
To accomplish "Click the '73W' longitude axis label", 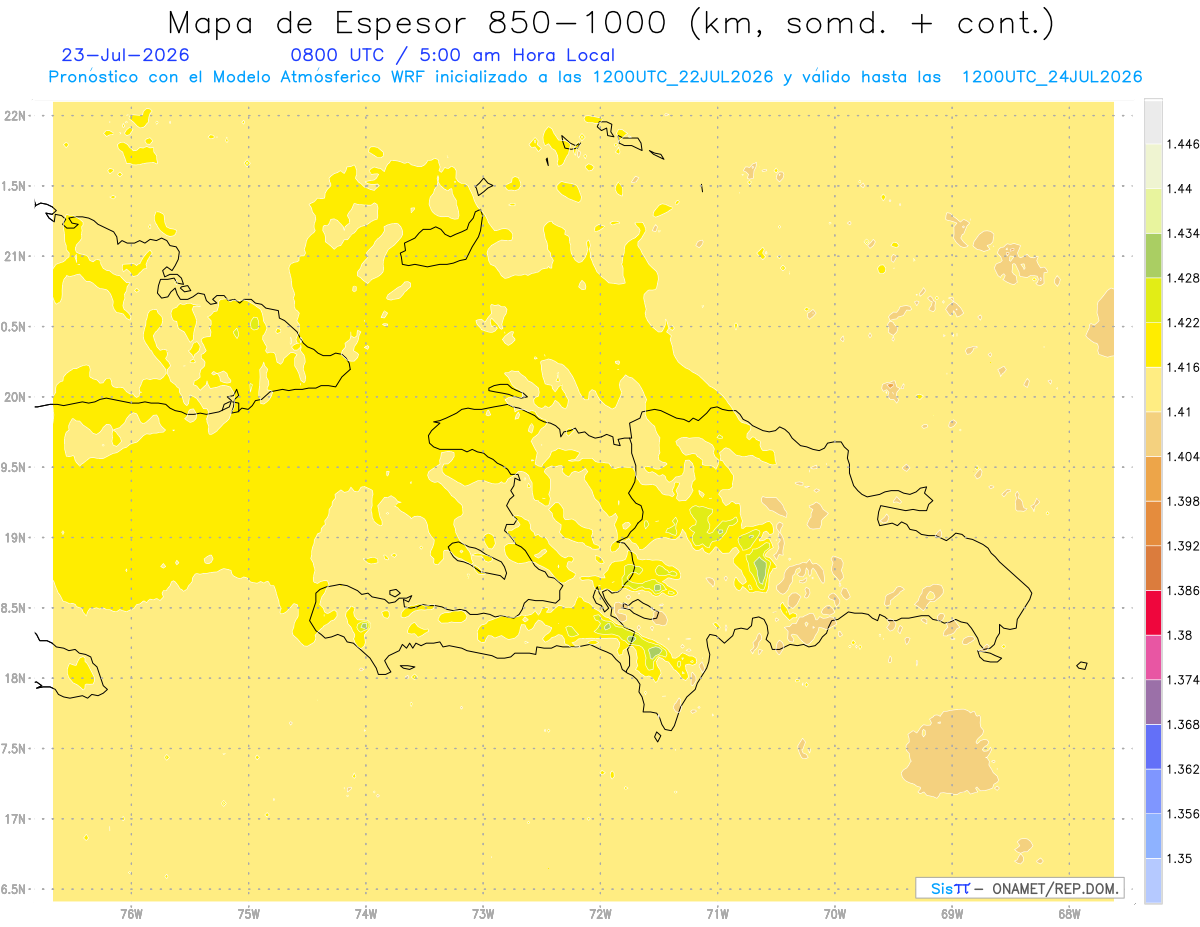I will point(483,914).
